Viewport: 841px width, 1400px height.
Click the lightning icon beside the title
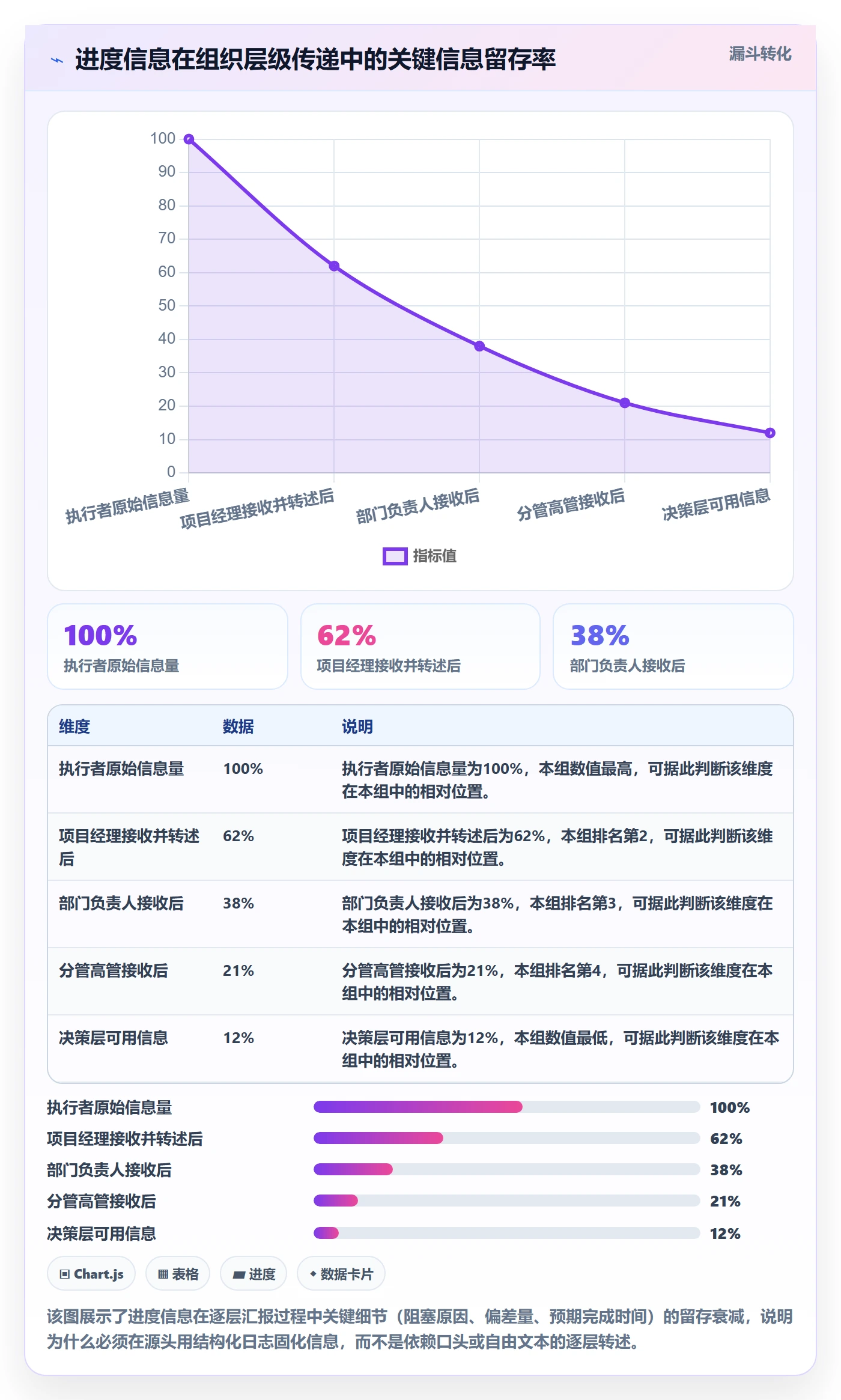tap(57, 60)
